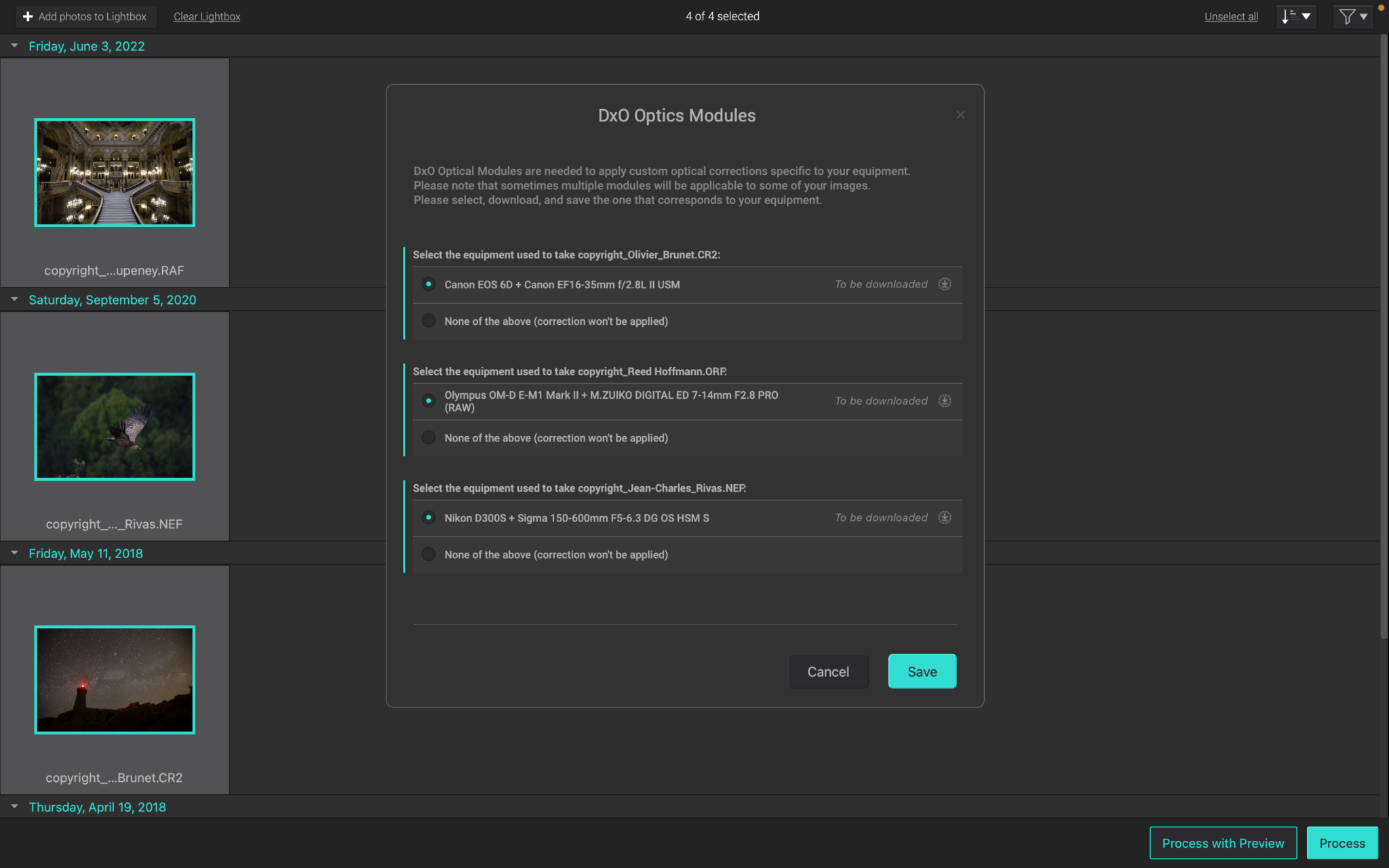Select Canon EOS 6D equipment radio button
The width and height of the screenshot is (1389, 868).
(429, 284)
